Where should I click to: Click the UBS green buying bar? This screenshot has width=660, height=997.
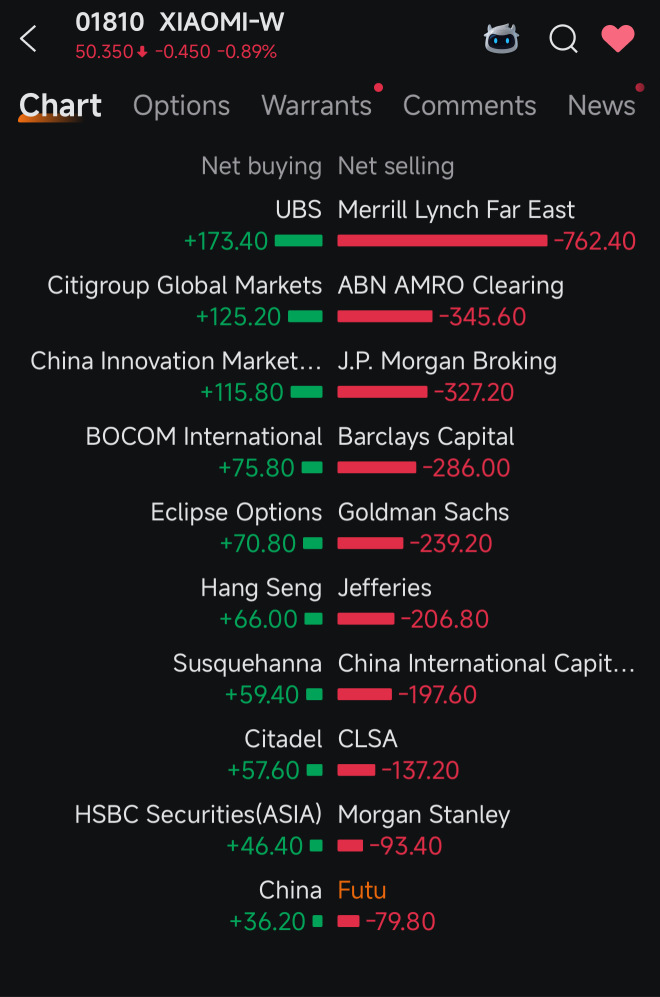point(298,241)
